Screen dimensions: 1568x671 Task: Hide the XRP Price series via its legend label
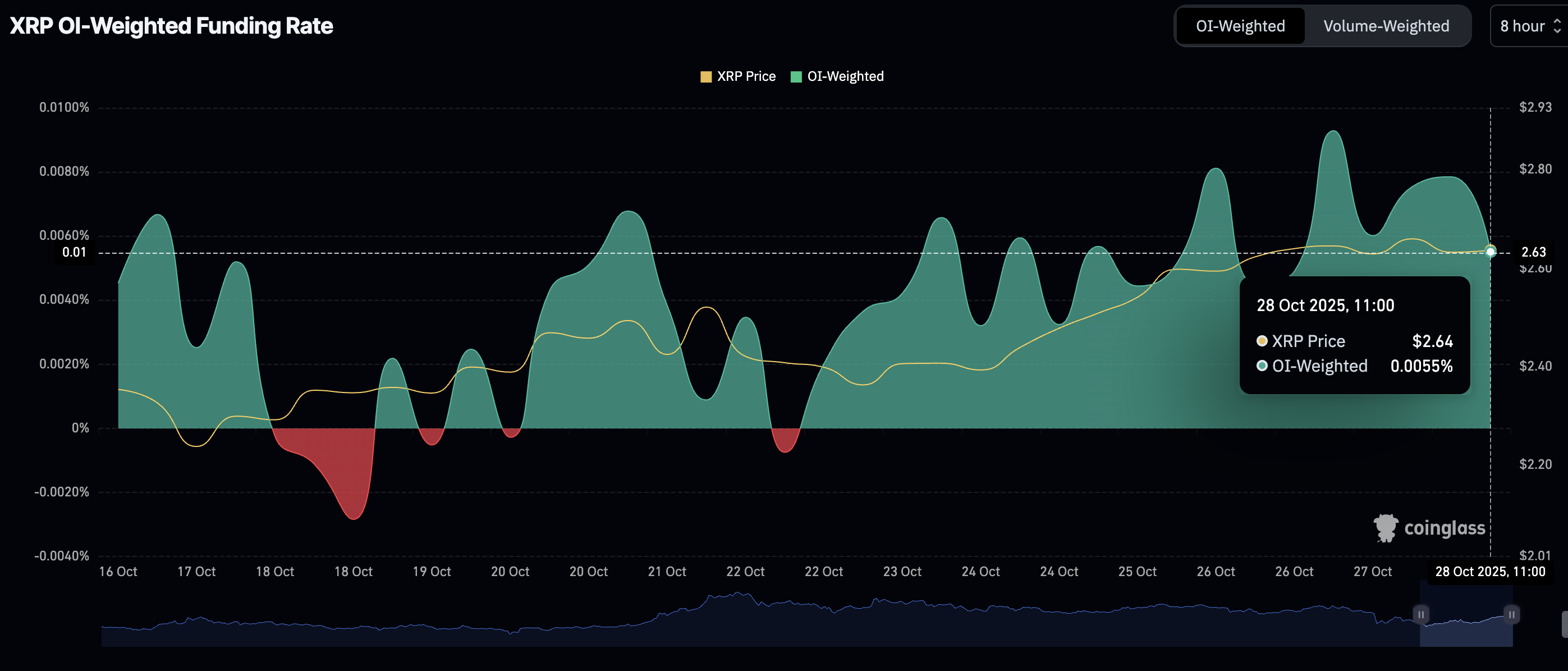click(746, 77)
